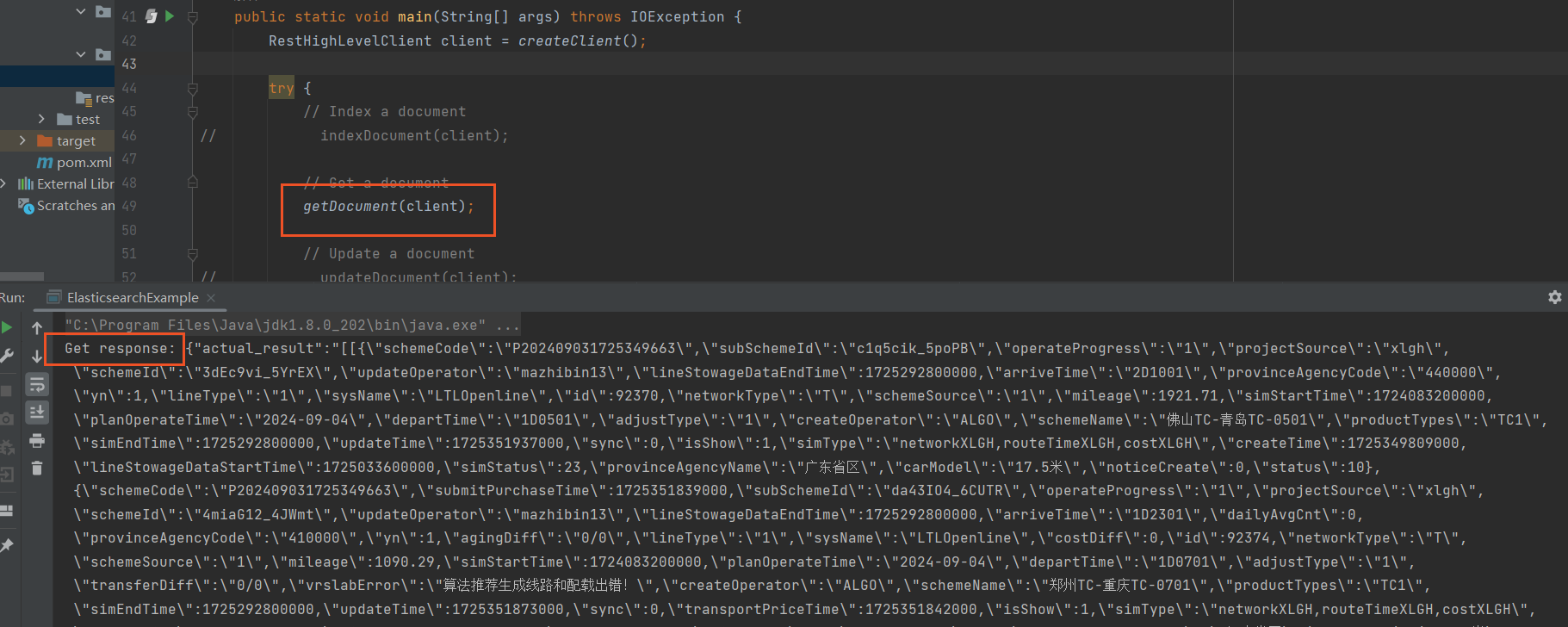Click the java.exe command line in console
The image size is (1568, 627).
pyautogui.click(x=292, y=326)
